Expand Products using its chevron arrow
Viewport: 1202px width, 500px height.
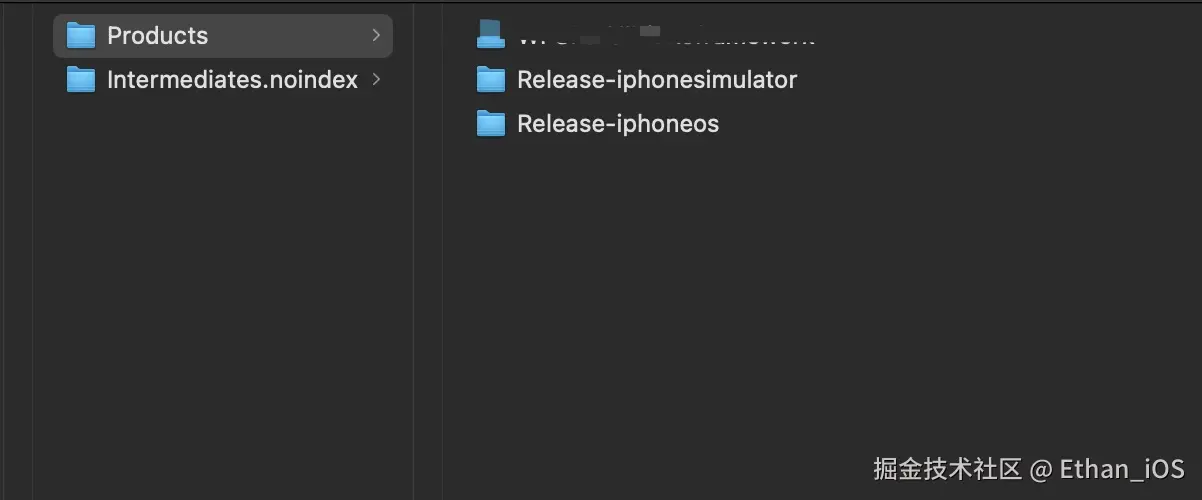coord(376,36)
